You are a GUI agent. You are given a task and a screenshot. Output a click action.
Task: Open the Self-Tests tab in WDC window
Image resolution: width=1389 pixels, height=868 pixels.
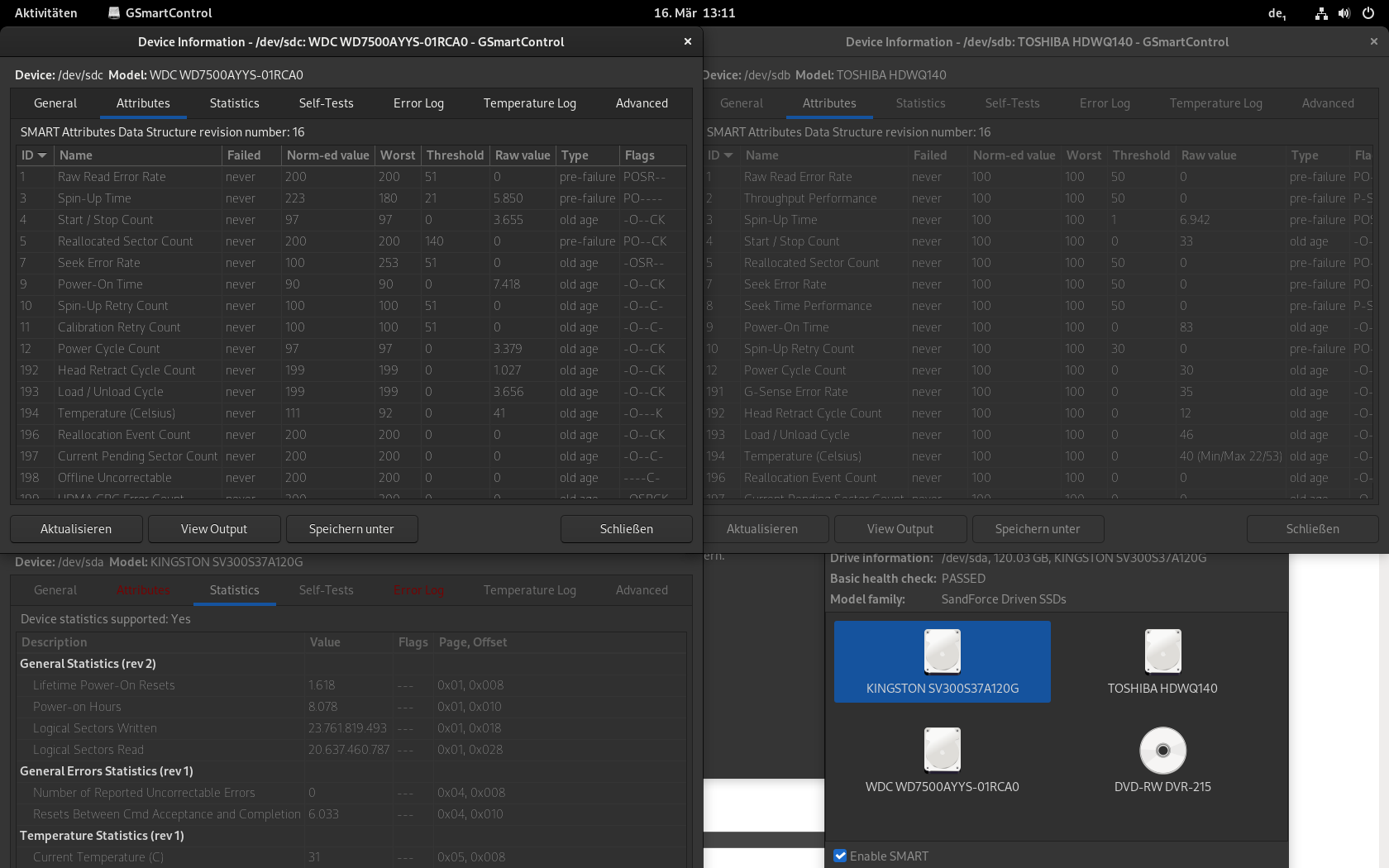tap(327, 103)
